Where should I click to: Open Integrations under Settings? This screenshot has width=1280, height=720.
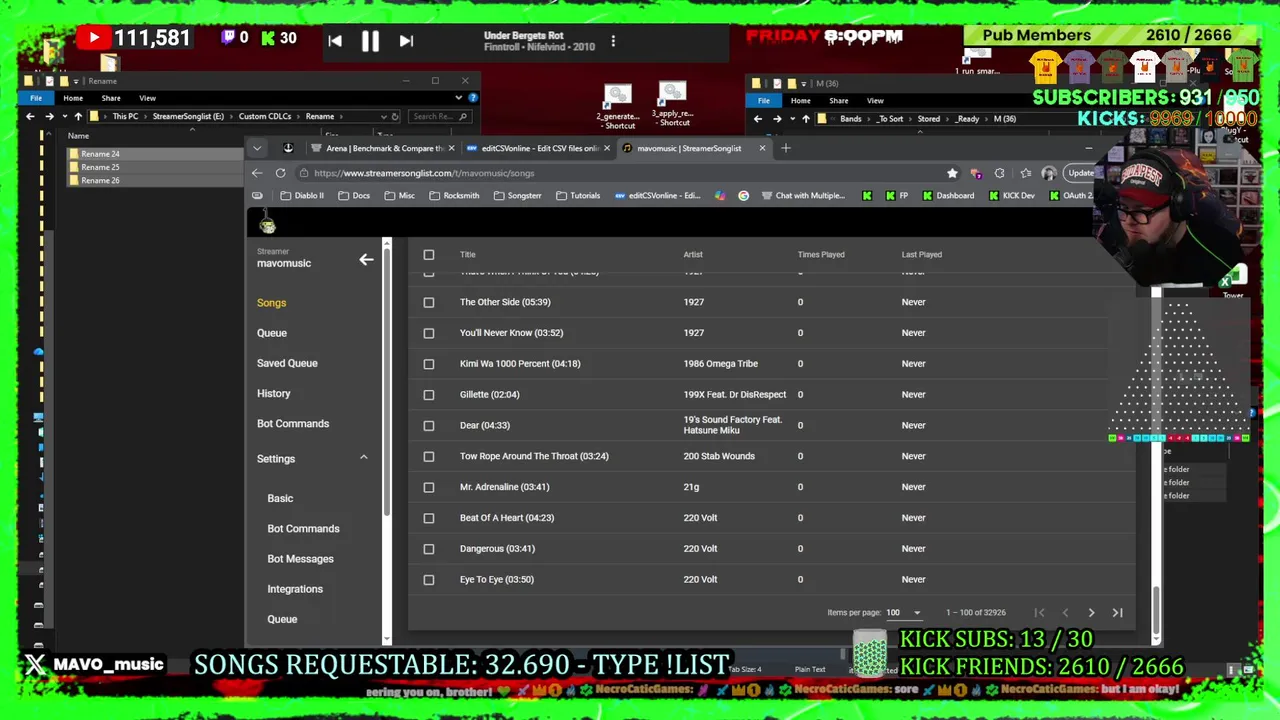point(295,589)
